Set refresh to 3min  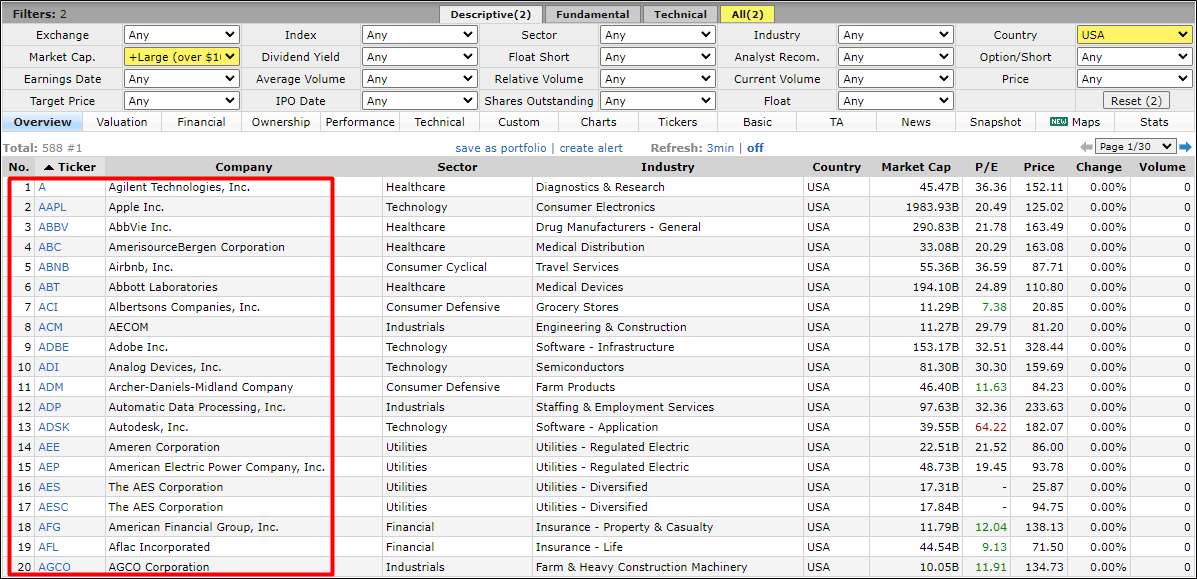720,148
